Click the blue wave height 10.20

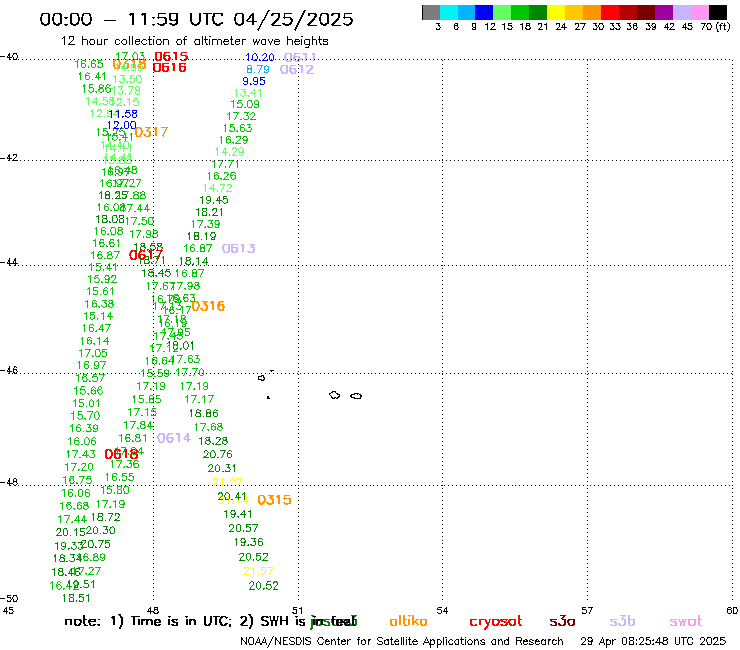(260, 57)
